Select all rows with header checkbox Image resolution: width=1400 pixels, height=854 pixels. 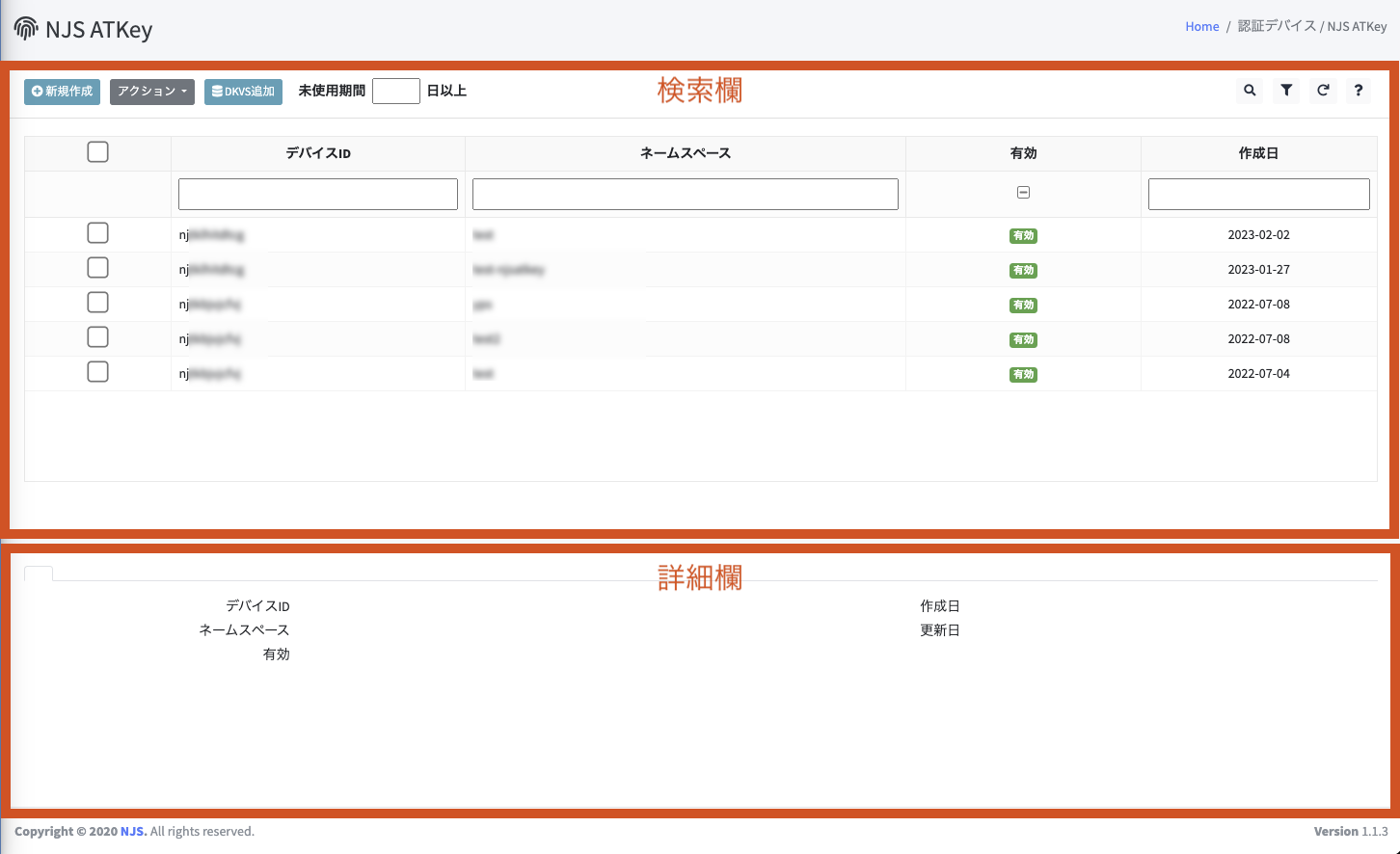coord(97,152)
